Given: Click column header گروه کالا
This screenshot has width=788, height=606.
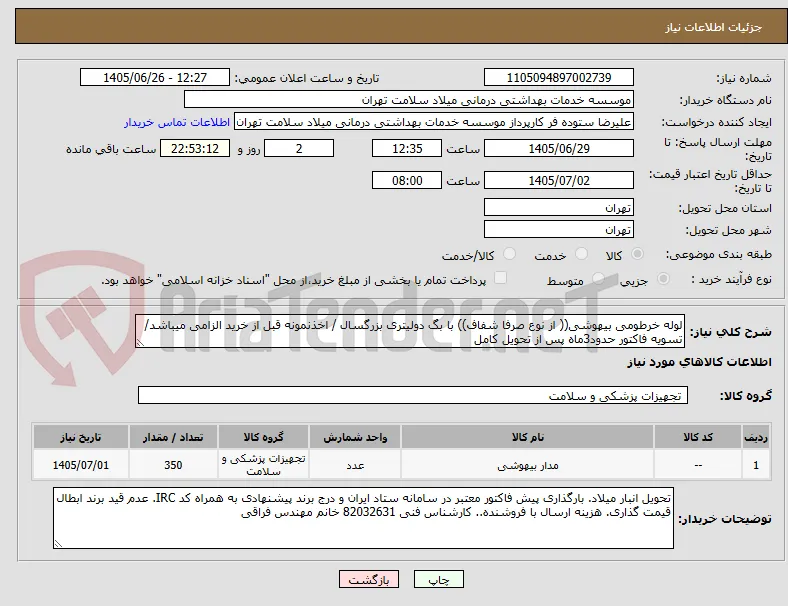Looking at the screenshot, I should 263,437.
